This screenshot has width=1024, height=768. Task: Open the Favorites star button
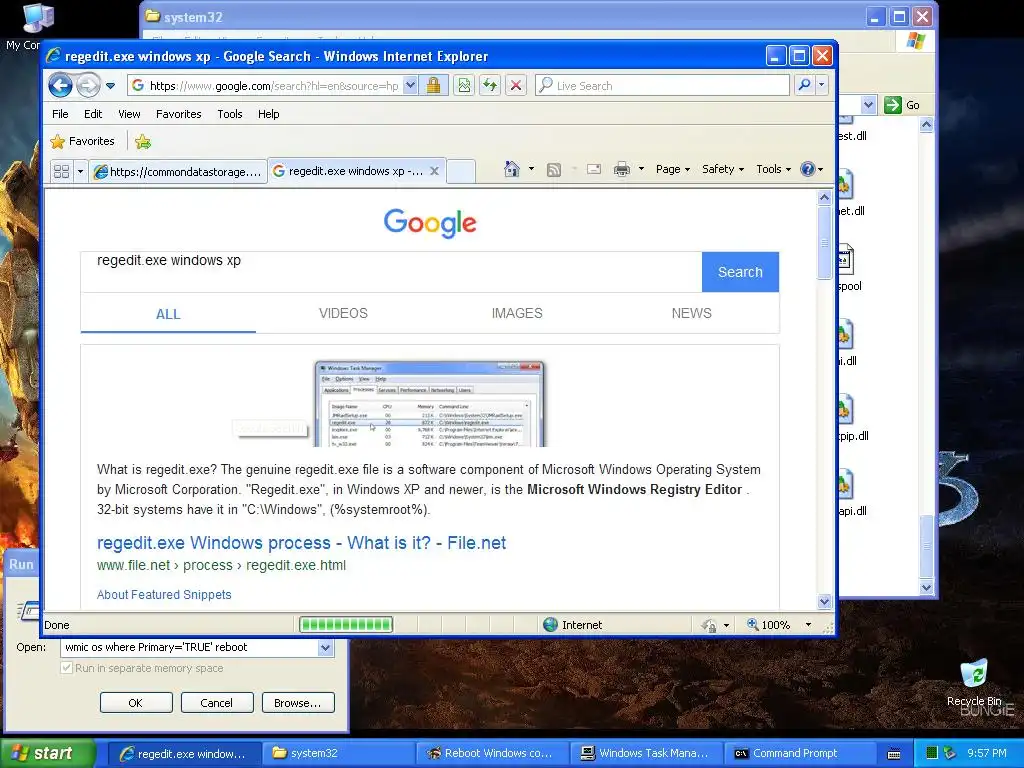(82, 141)
